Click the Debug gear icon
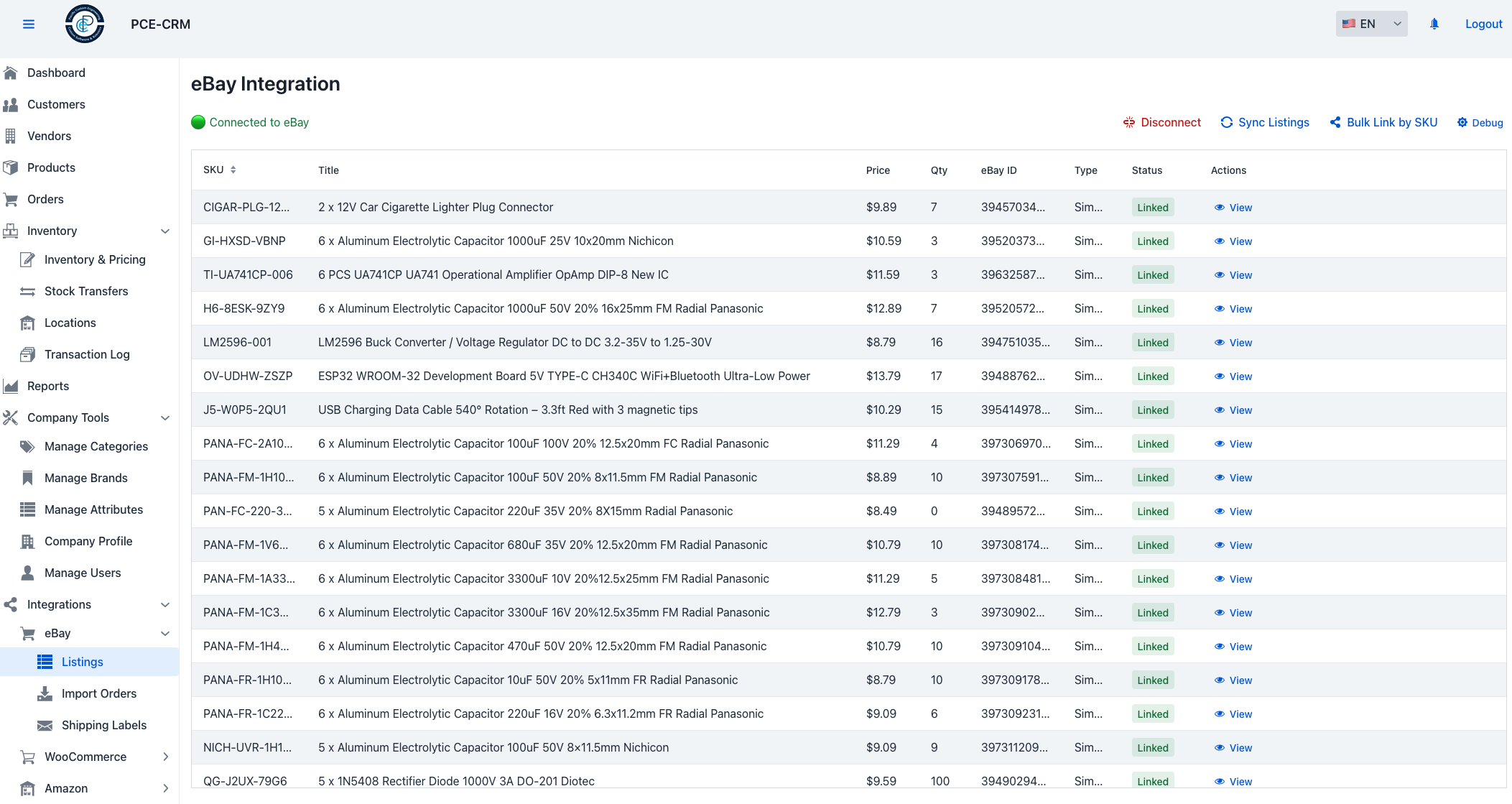 1462,123
